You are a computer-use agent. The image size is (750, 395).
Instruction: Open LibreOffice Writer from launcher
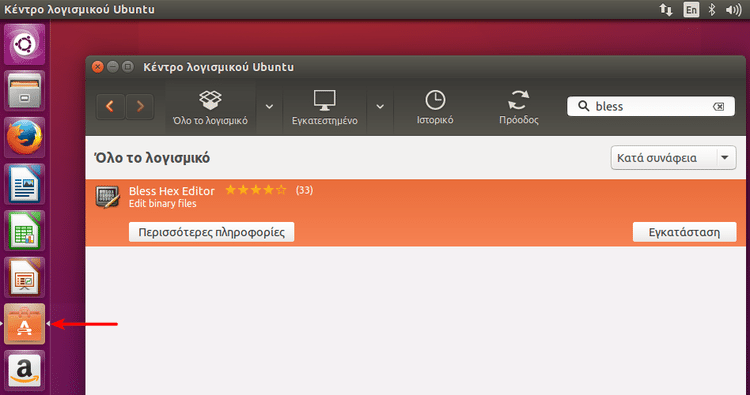24,184
